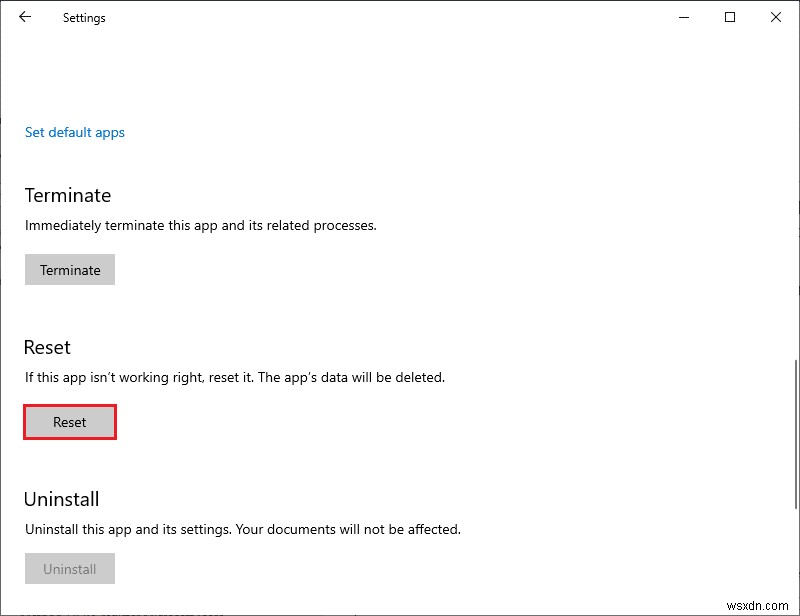The height and width of the screenshot is (616, 800).
Task: Click the Reset section heading
Action: 46,347
